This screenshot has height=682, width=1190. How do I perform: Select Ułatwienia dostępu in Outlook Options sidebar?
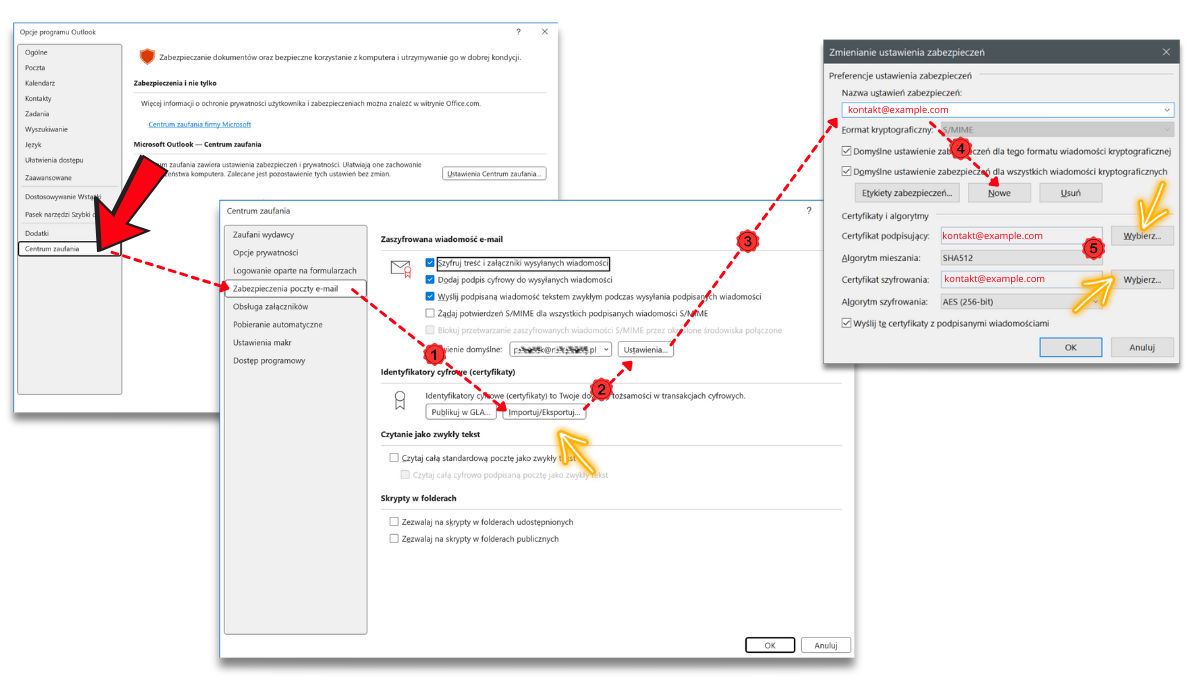[54, 160]
